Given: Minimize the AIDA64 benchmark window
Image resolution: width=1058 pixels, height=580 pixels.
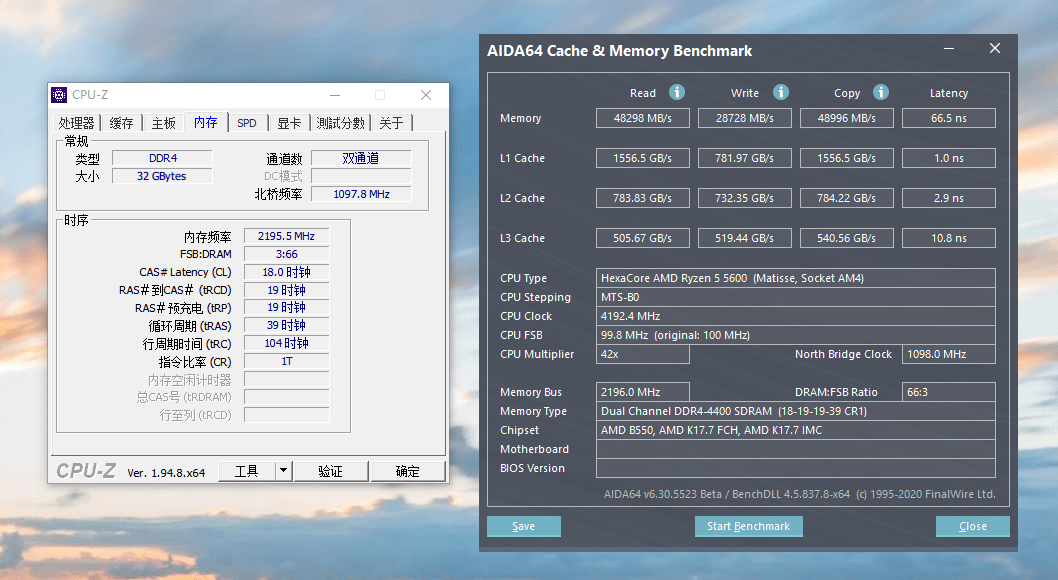Looking at the screenshot, I should tap(949, 49).
